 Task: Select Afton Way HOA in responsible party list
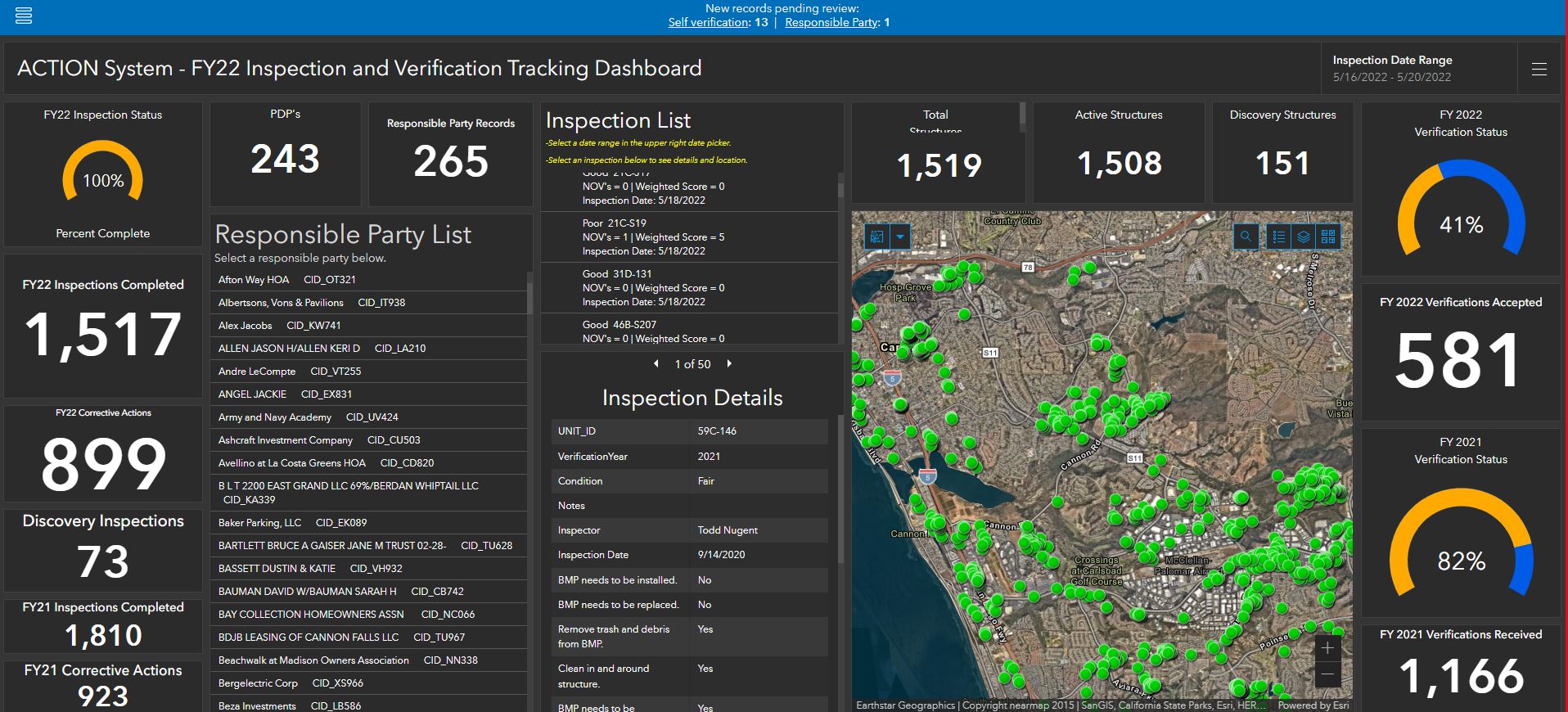(286, 280)
